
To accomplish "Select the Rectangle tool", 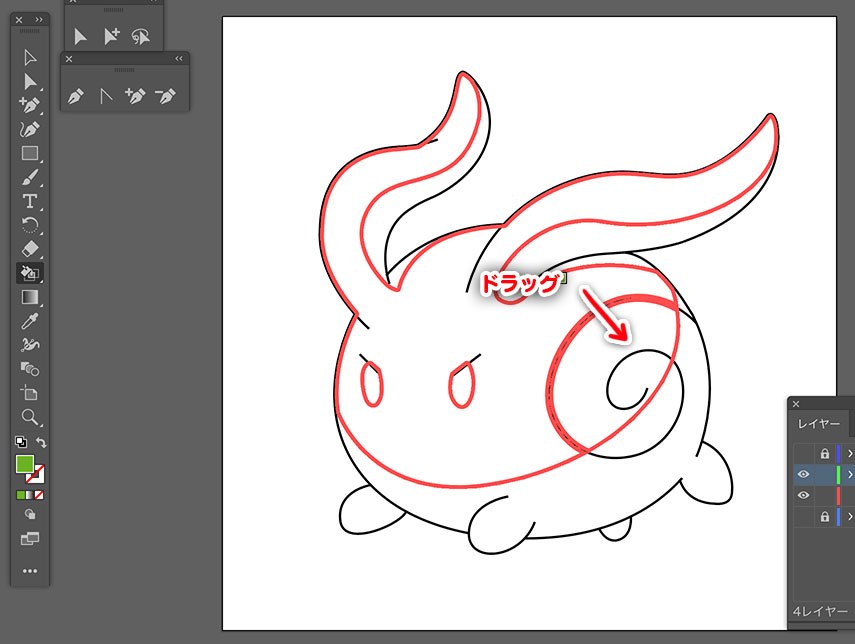I will click(30, 153).
